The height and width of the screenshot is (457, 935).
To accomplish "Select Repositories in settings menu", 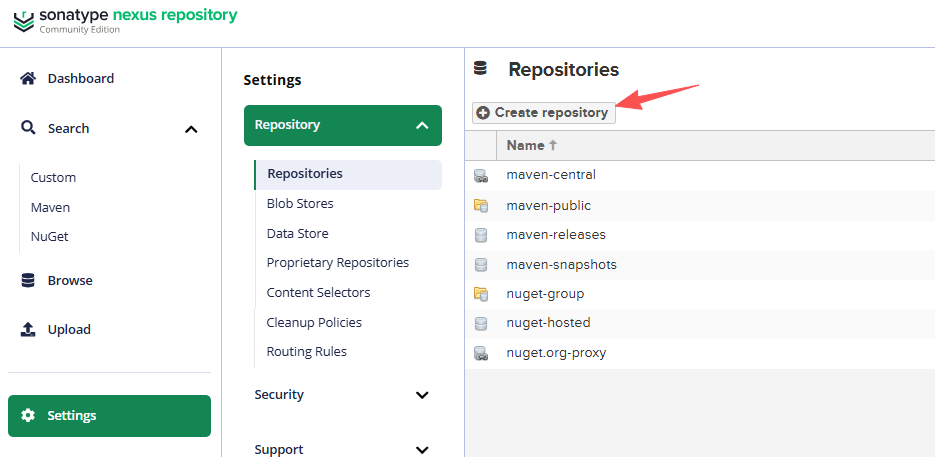I will (348, 174).
